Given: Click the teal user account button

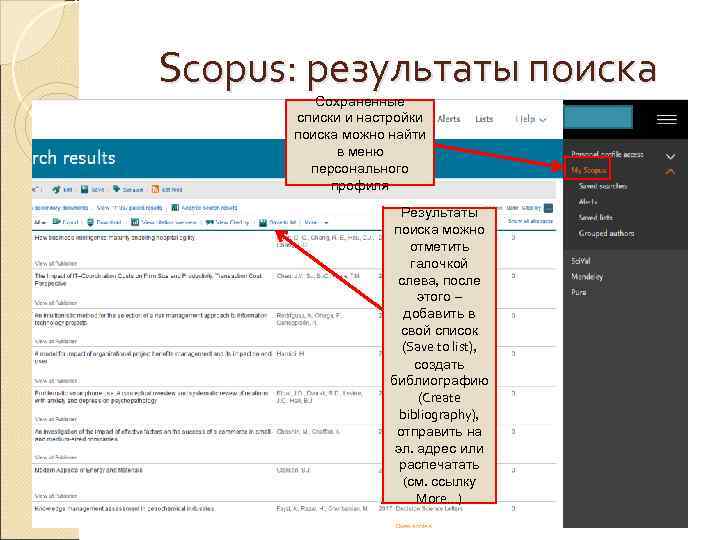Looking at the screenshot, I should [598, 118].
